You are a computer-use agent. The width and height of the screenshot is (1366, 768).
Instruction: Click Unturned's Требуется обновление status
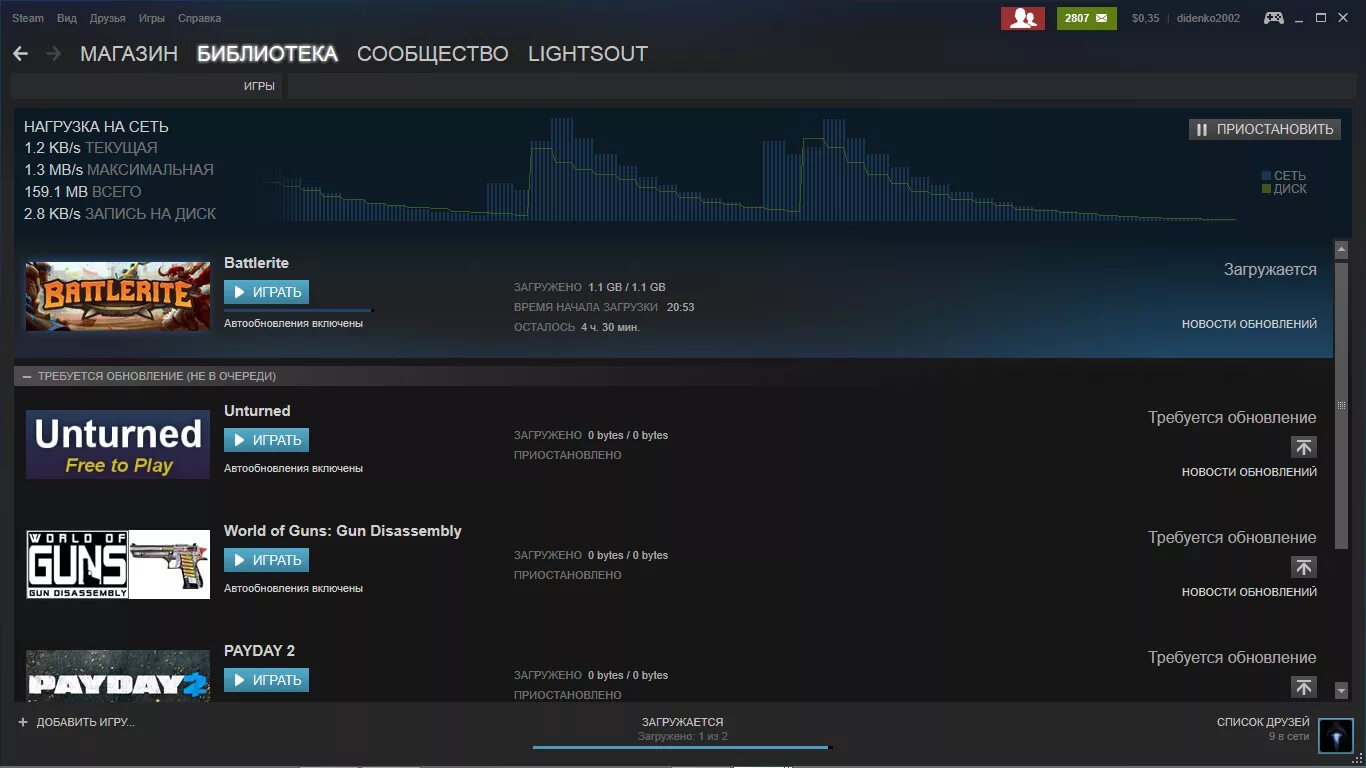click(x=1232, y=418)
